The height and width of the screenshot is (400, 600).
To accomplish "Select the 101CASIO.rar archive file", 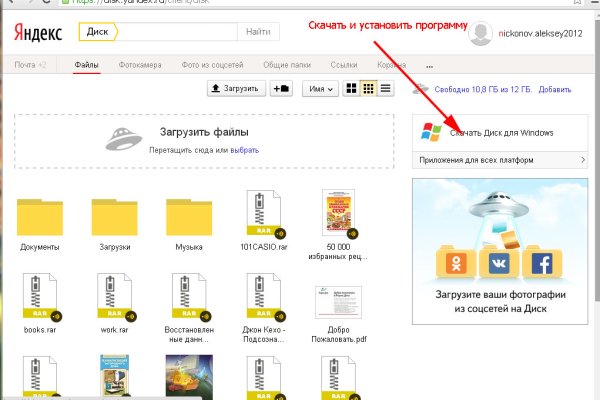I will [263, 211].
